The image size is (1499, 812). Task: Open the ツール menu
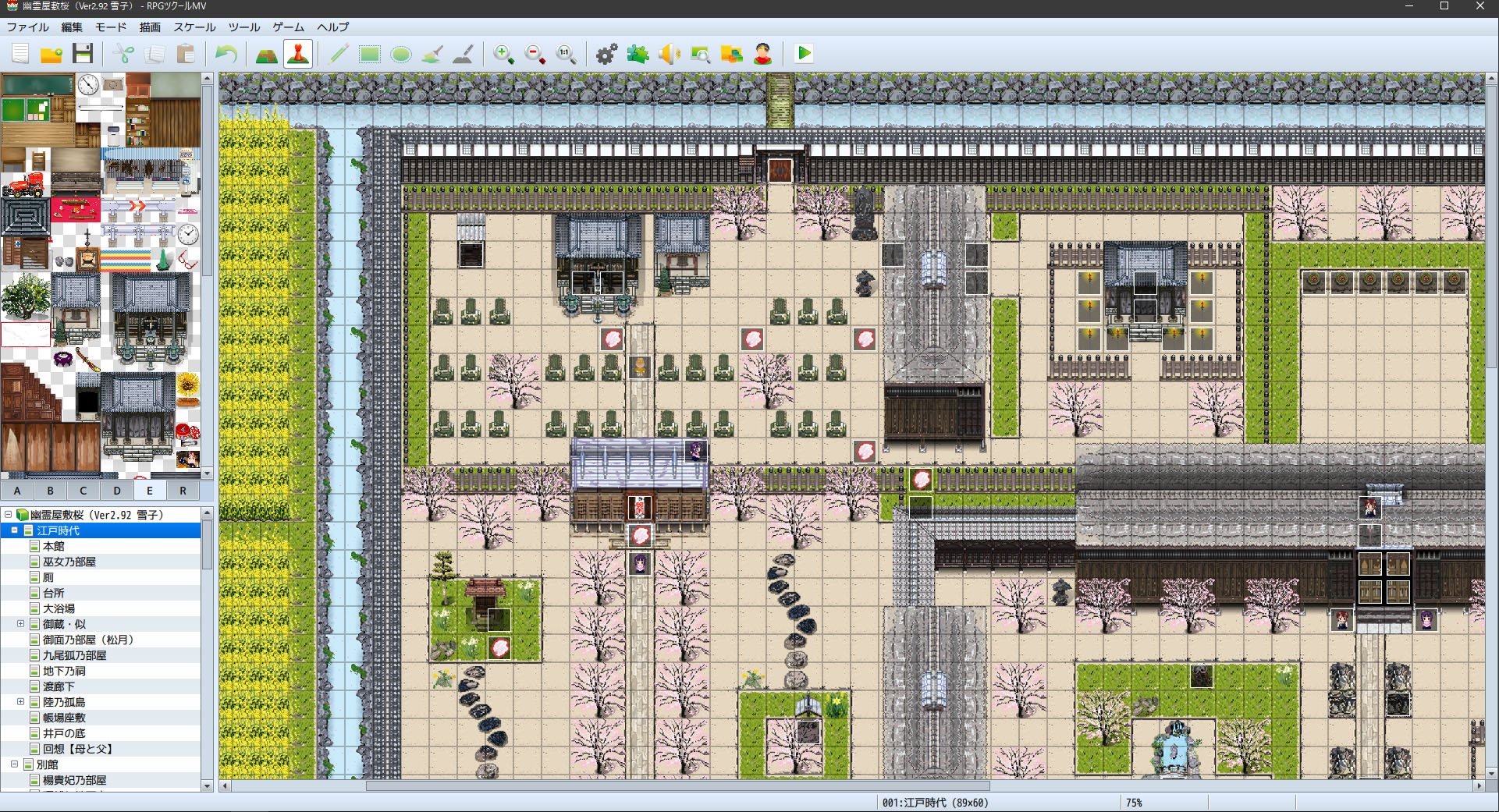pyautogui.click(x=244, y=27)
